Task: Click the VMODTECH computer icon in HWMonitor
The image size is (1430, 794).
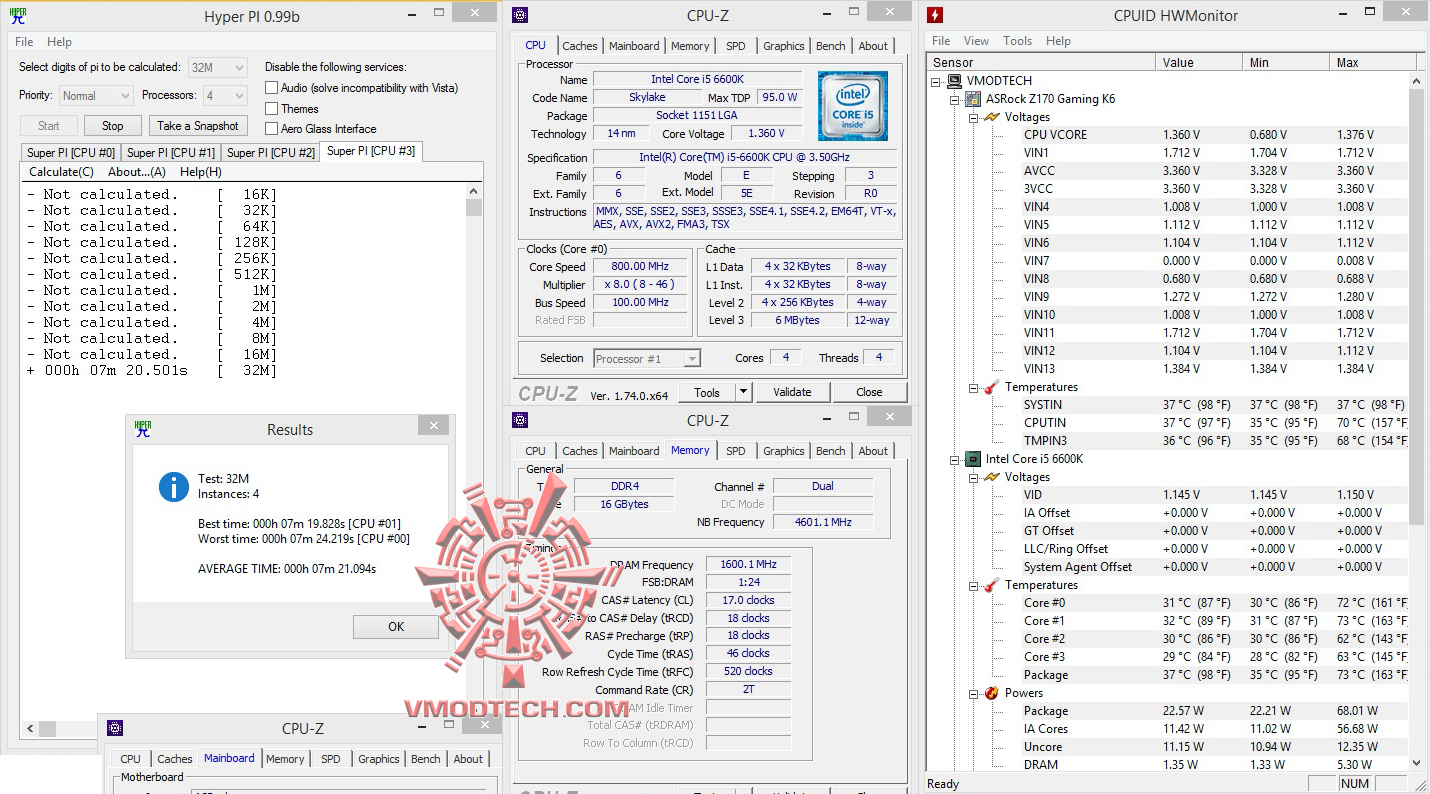Action: [955, 81]
